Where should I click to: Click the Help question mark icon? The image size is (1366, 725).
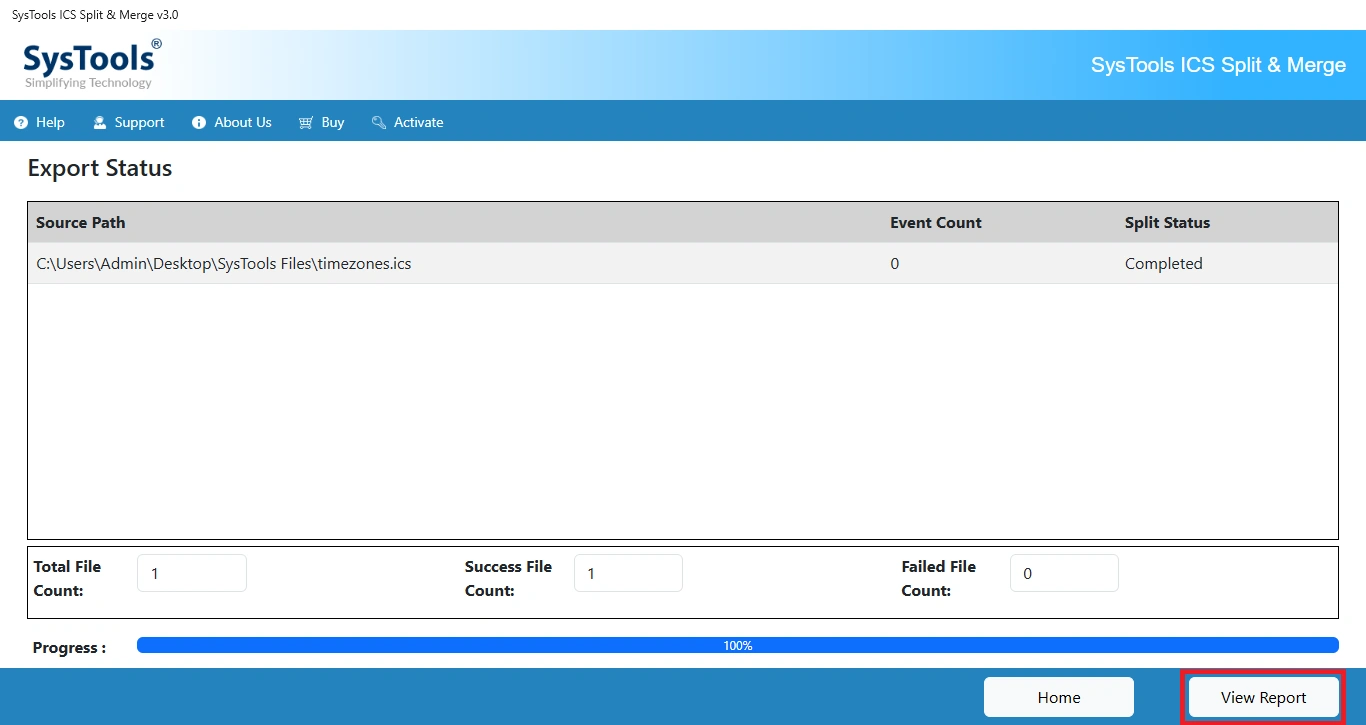pyautogui.click(x=21, y=122)
